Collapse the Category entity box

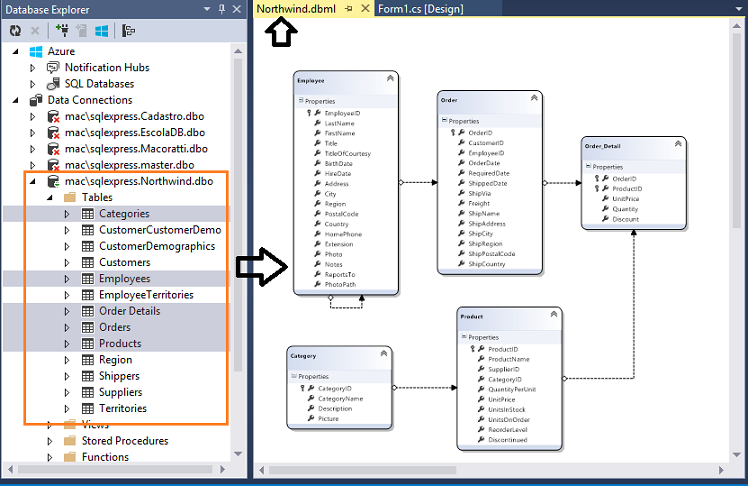(x=384, y=353)
